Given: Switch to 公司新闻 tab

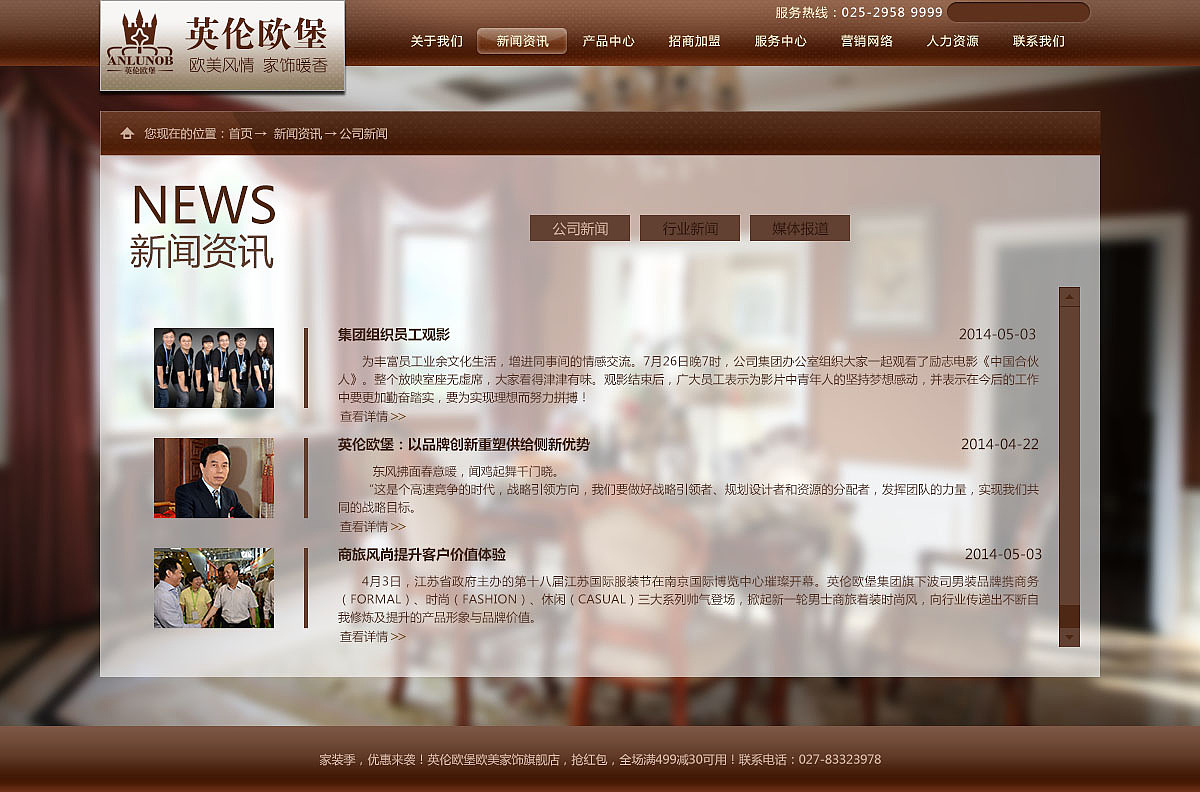Looking at the screenshot, I should point(580,228).
